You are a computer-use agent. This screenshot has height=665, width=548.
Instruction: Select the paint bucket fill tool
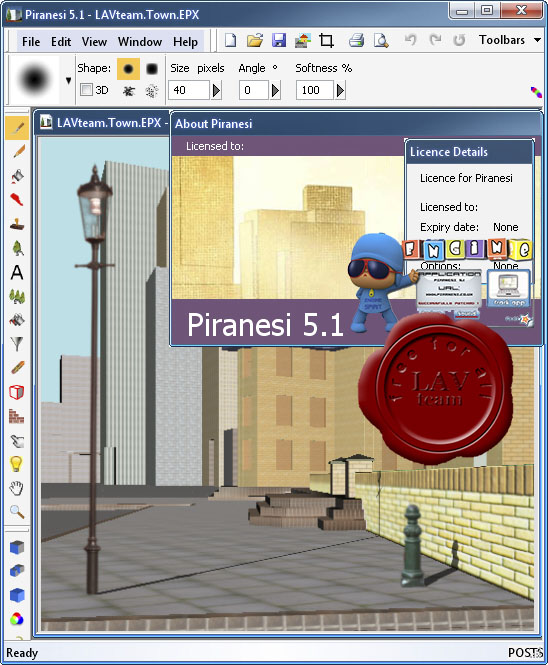click(17, 176)
